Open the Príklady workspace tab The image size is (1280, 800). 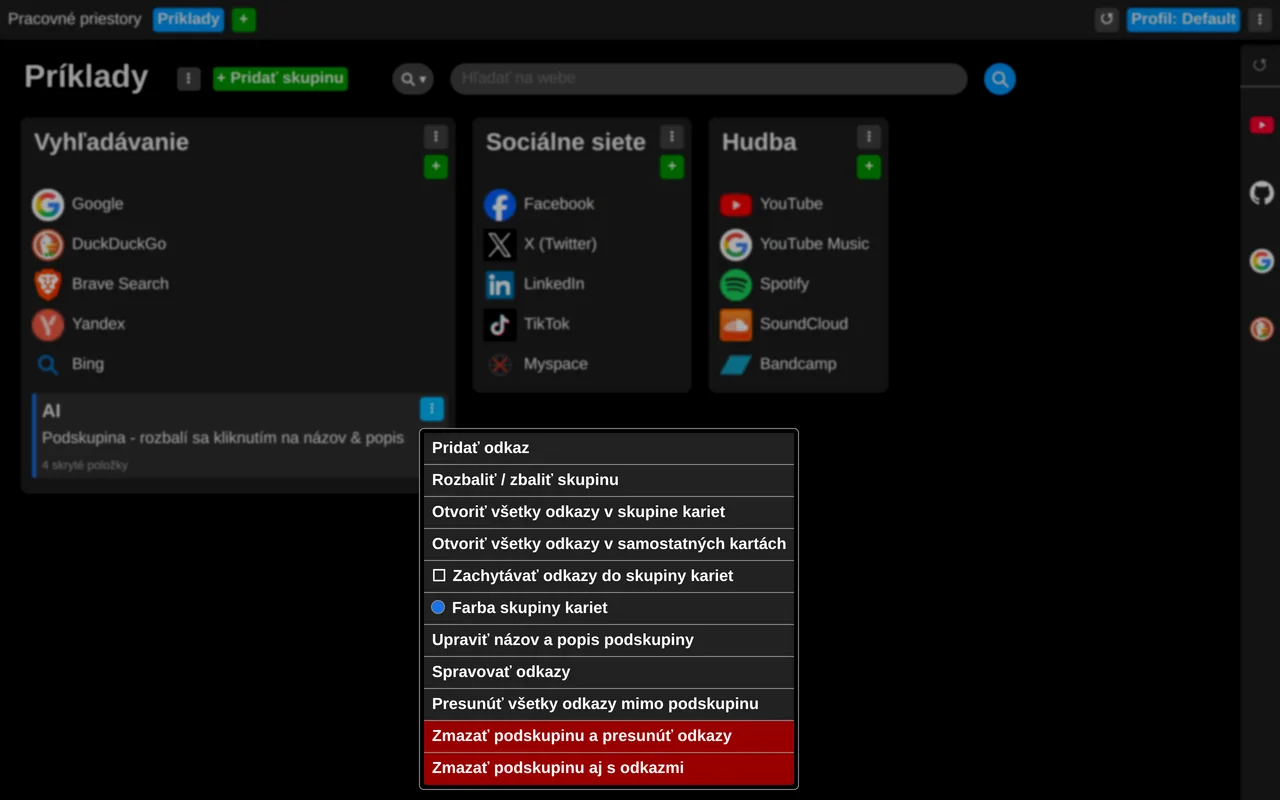click(x=188, y=19)
